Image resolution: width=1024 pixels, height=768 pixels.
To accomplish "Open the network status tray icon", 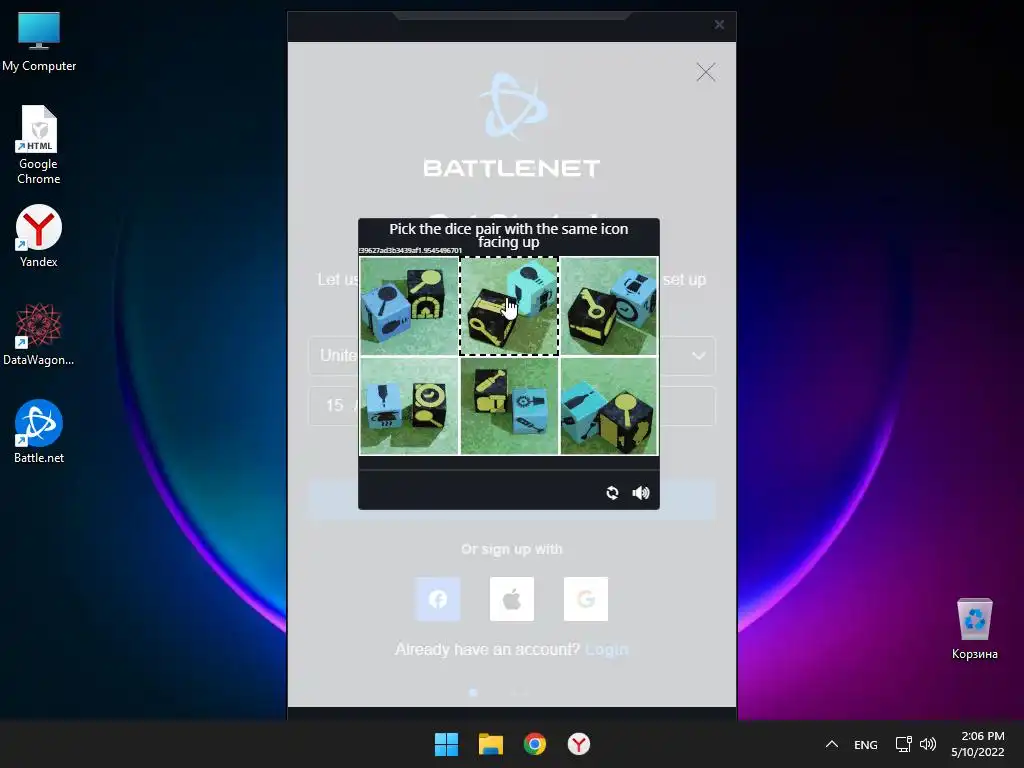I will click(x=904, y=744).
